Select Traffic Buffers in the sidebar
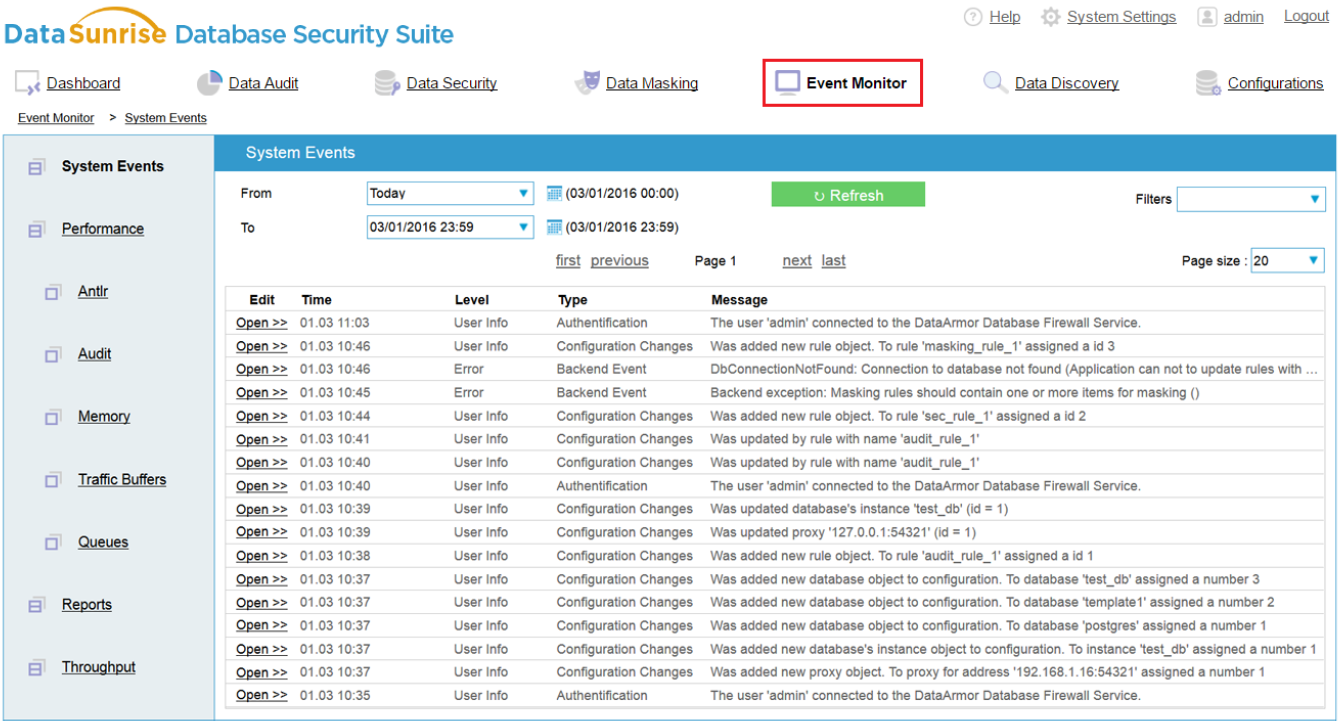The width and height of the screenshot is (1340, 724). tap(122, 479)
